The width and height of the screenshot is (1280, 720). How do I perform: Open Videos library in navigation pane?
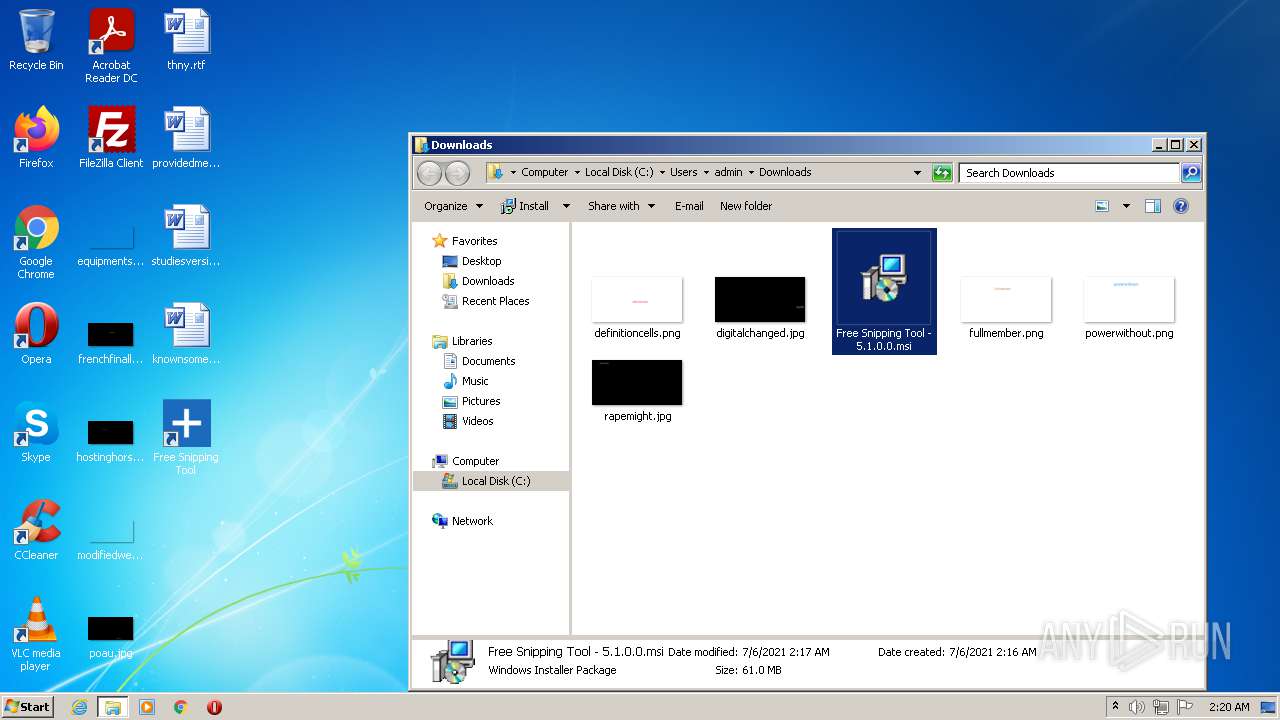[468, 421]
